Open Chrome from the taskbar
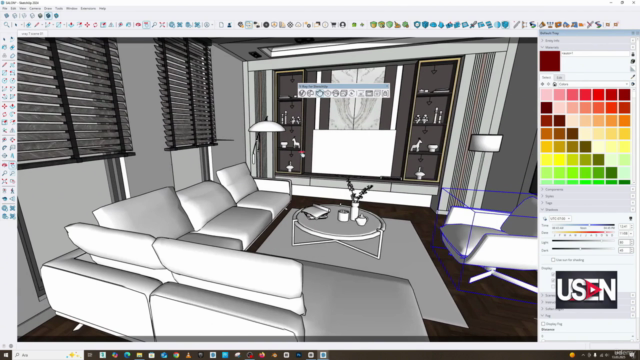This screenshot has width=640, height=360. click(176, 355)
